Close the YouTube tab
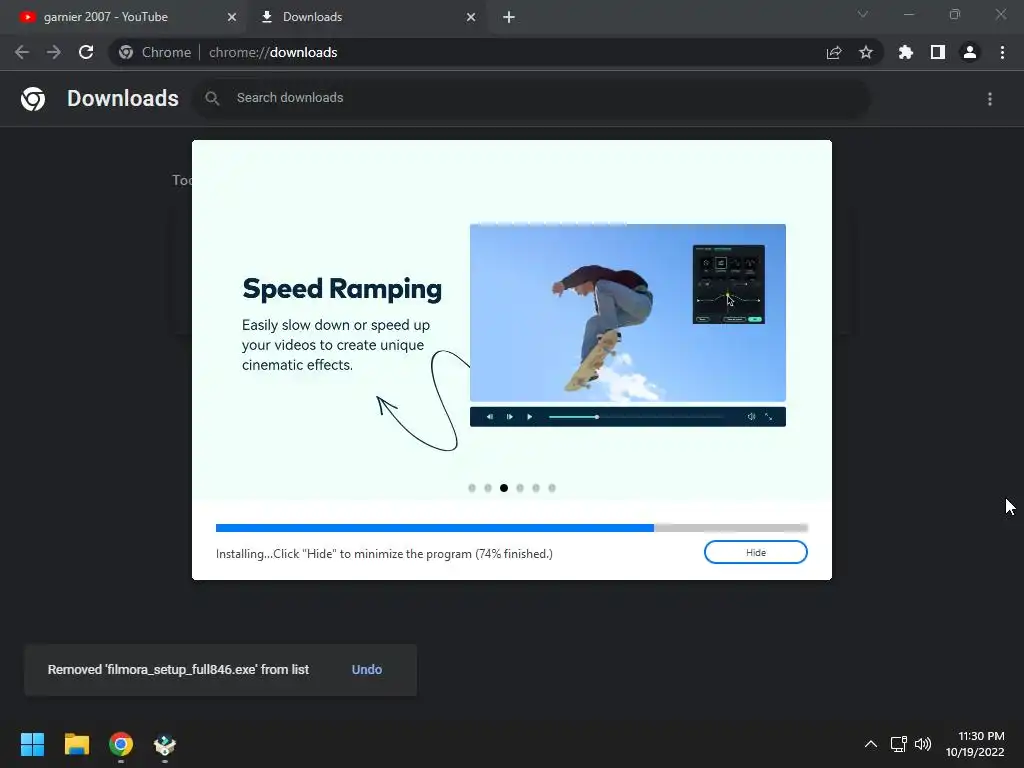Image resolution: width=1024 pixels, height=768 pixels. [232, 17]
